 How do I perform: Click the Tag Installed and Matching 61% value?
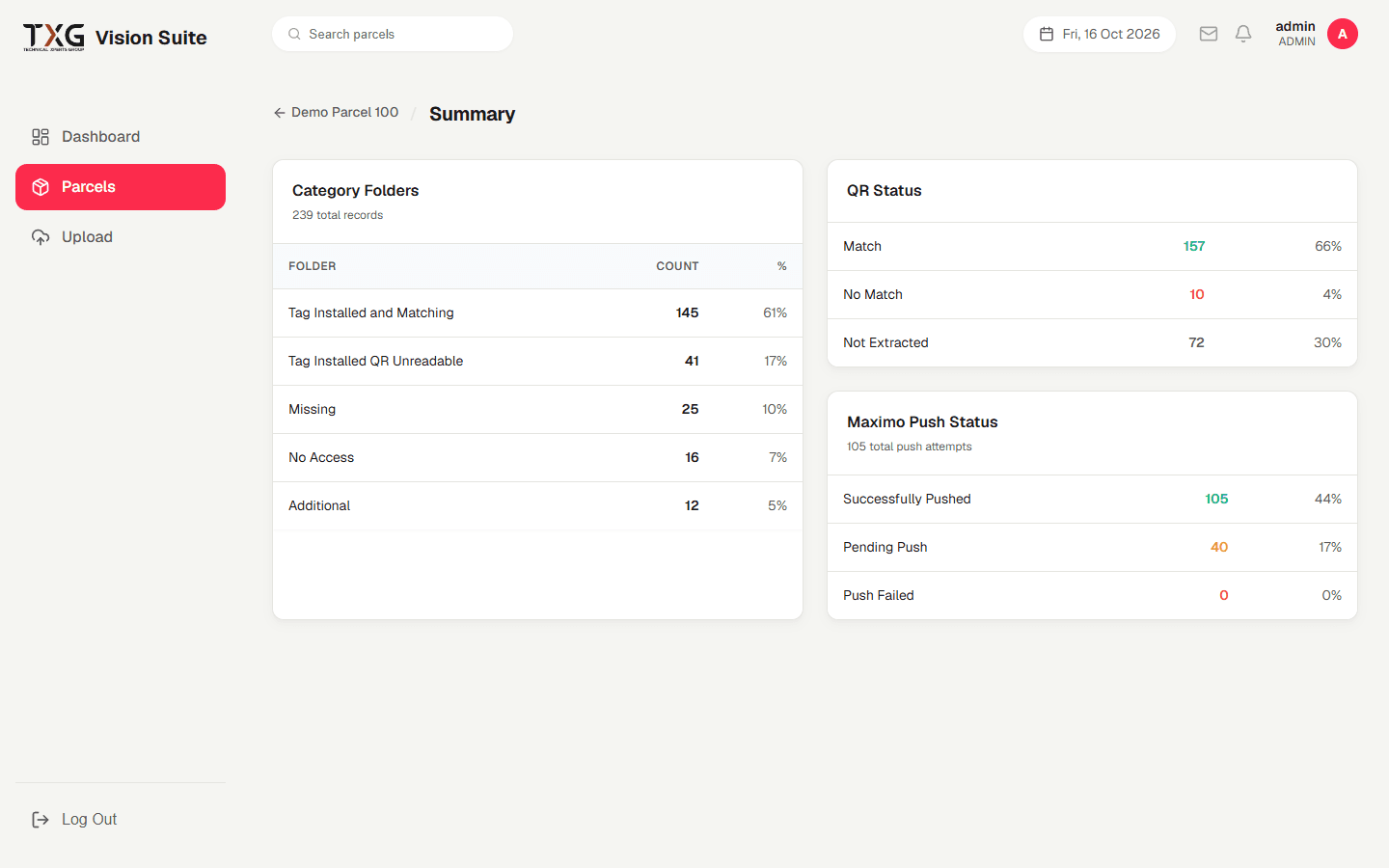point(776,313)
